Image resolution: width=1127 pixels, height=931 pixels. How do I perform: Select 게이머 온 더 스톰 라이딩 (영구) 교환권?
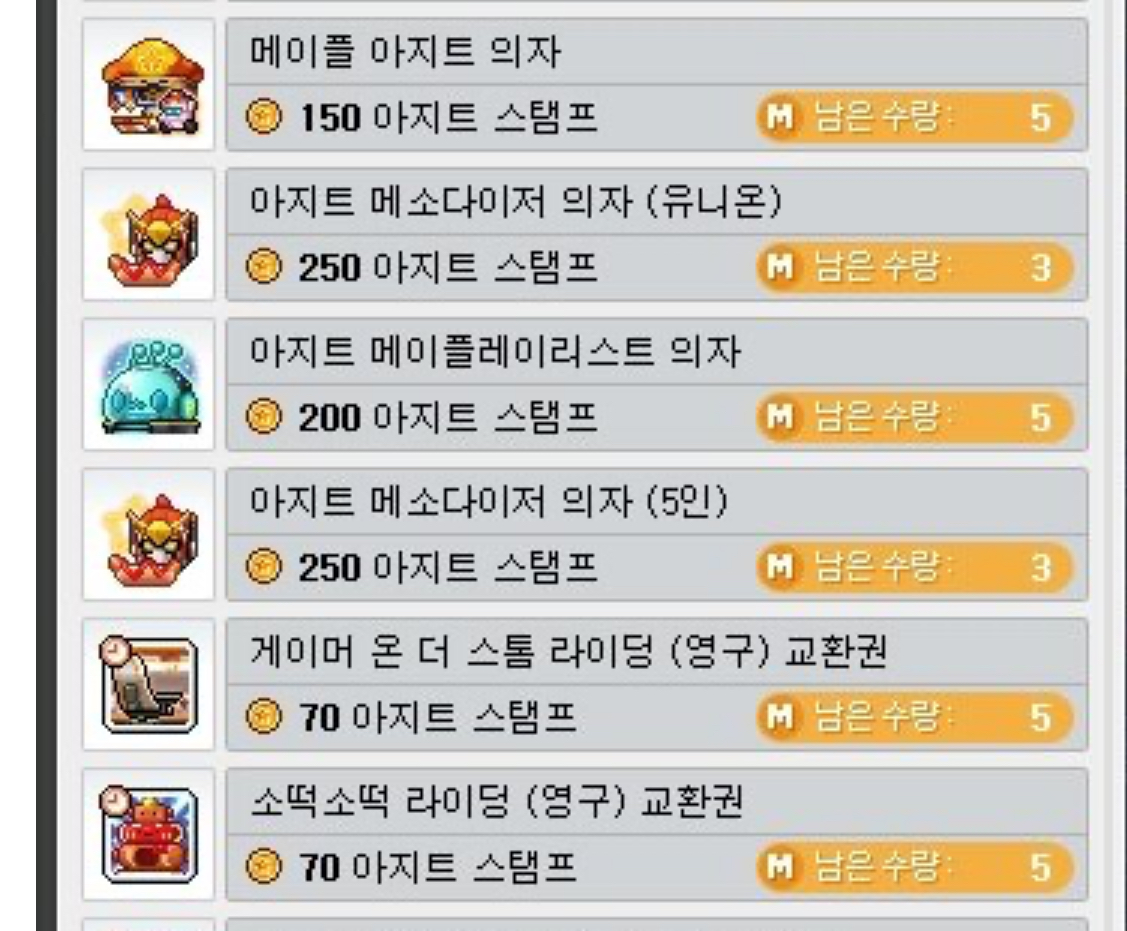[568, 651]
